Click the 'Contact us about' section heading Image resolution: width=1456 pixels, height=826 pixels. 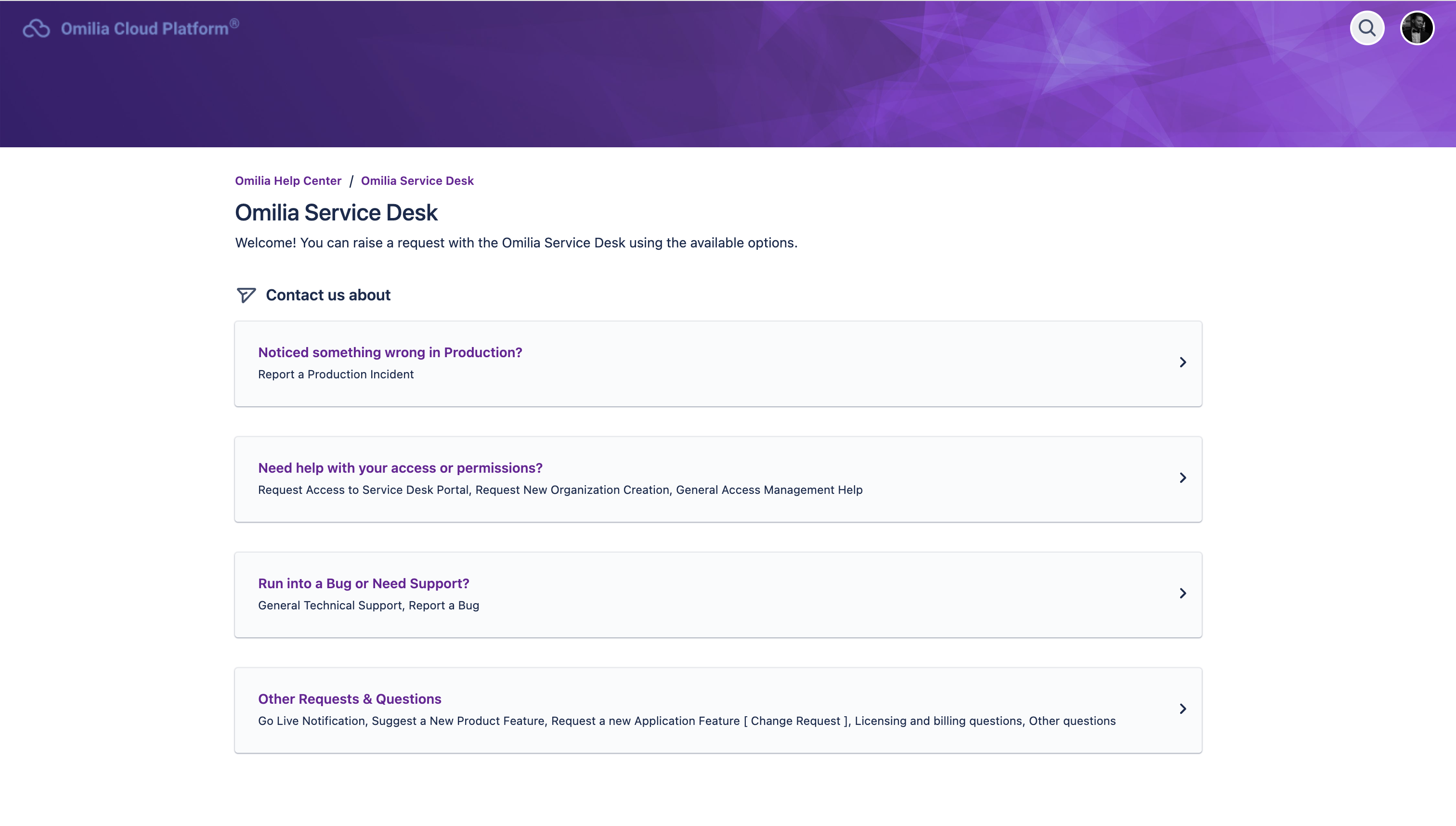click(328, 295)
